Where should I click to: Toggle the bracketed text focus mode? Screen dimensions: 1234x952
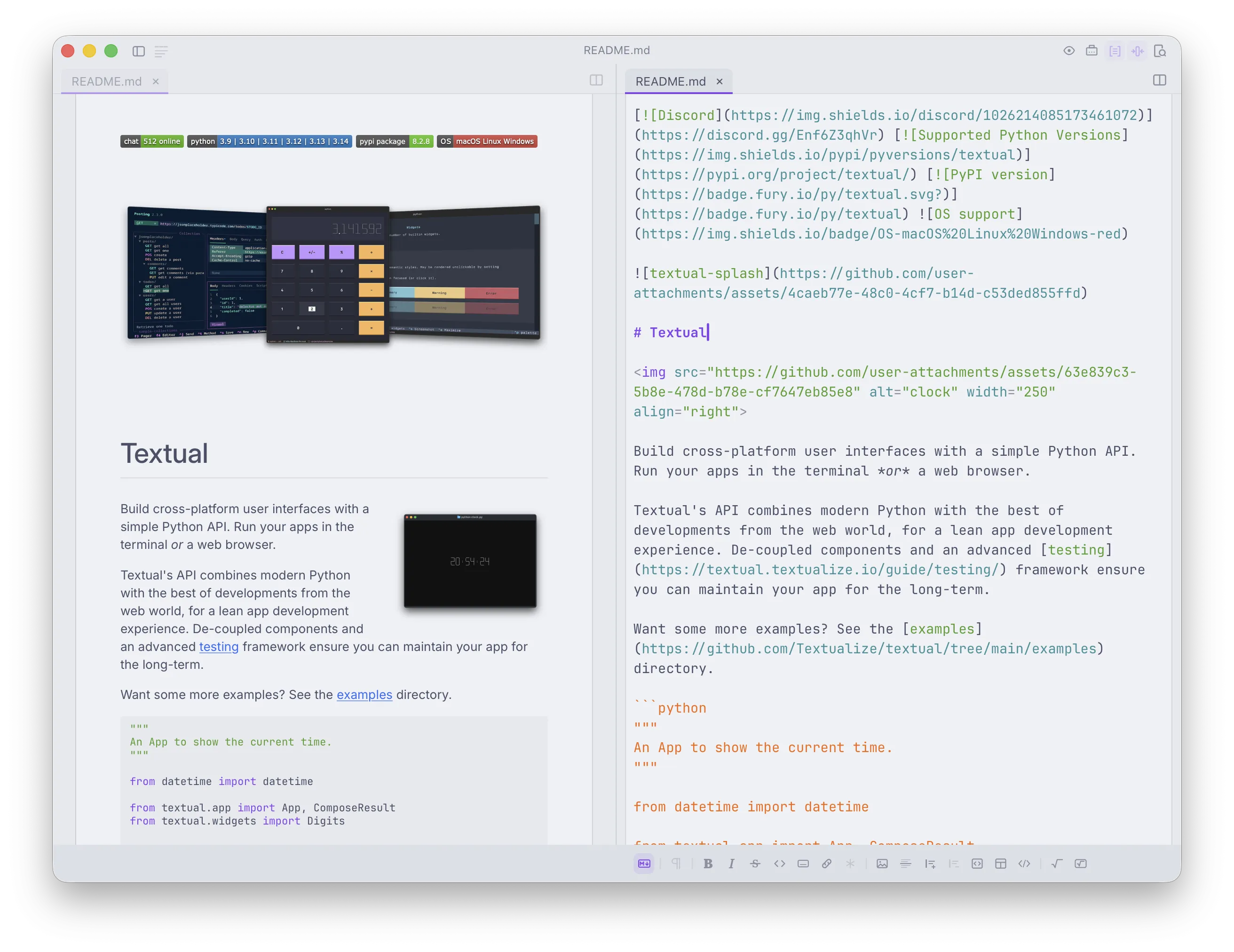1115,51
